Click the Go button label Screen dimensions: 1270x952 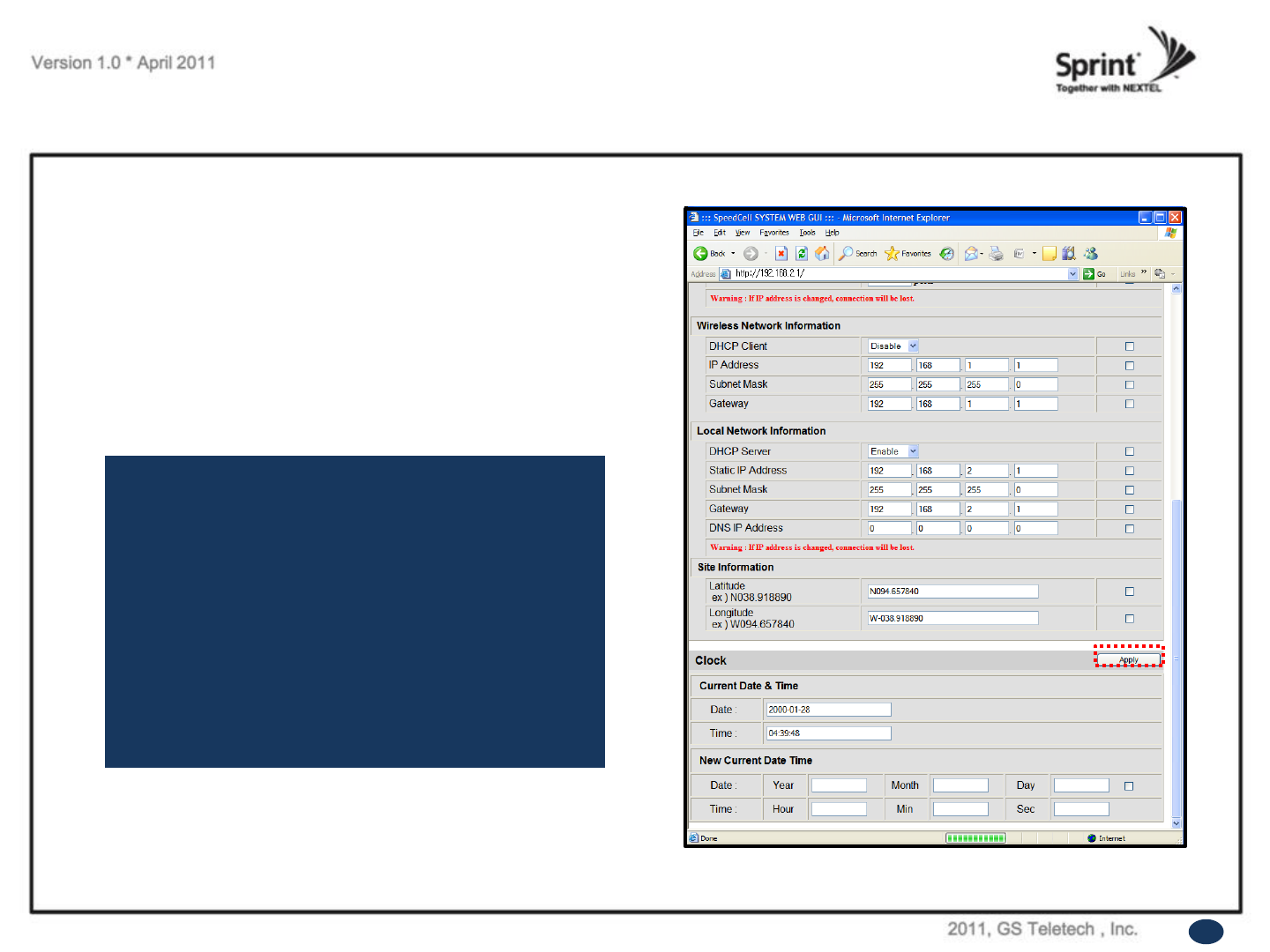click(x=1102, y=274)
